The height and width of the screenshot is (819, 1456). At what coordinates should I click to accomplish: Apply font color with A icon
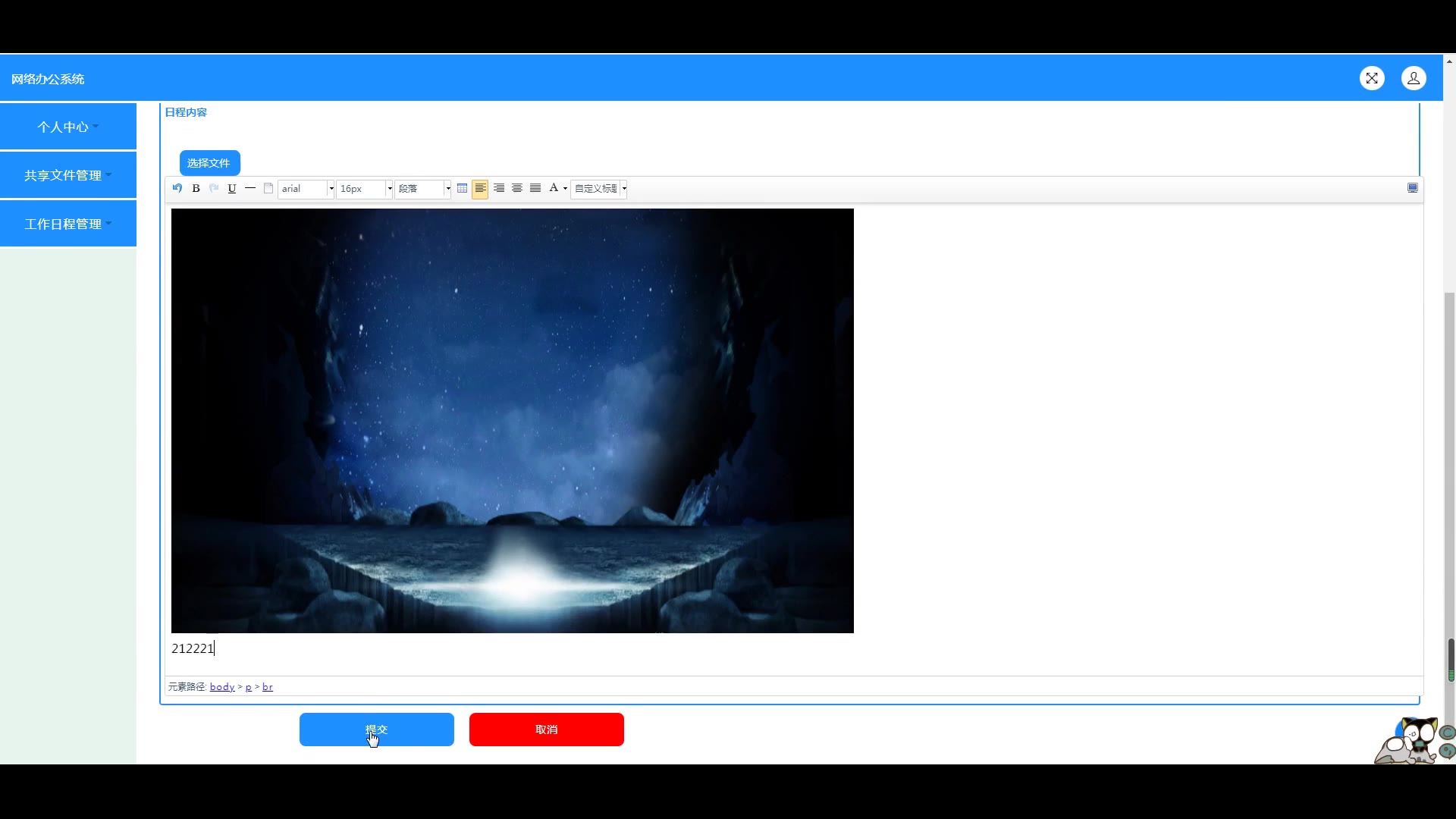(x=554, y=188)
